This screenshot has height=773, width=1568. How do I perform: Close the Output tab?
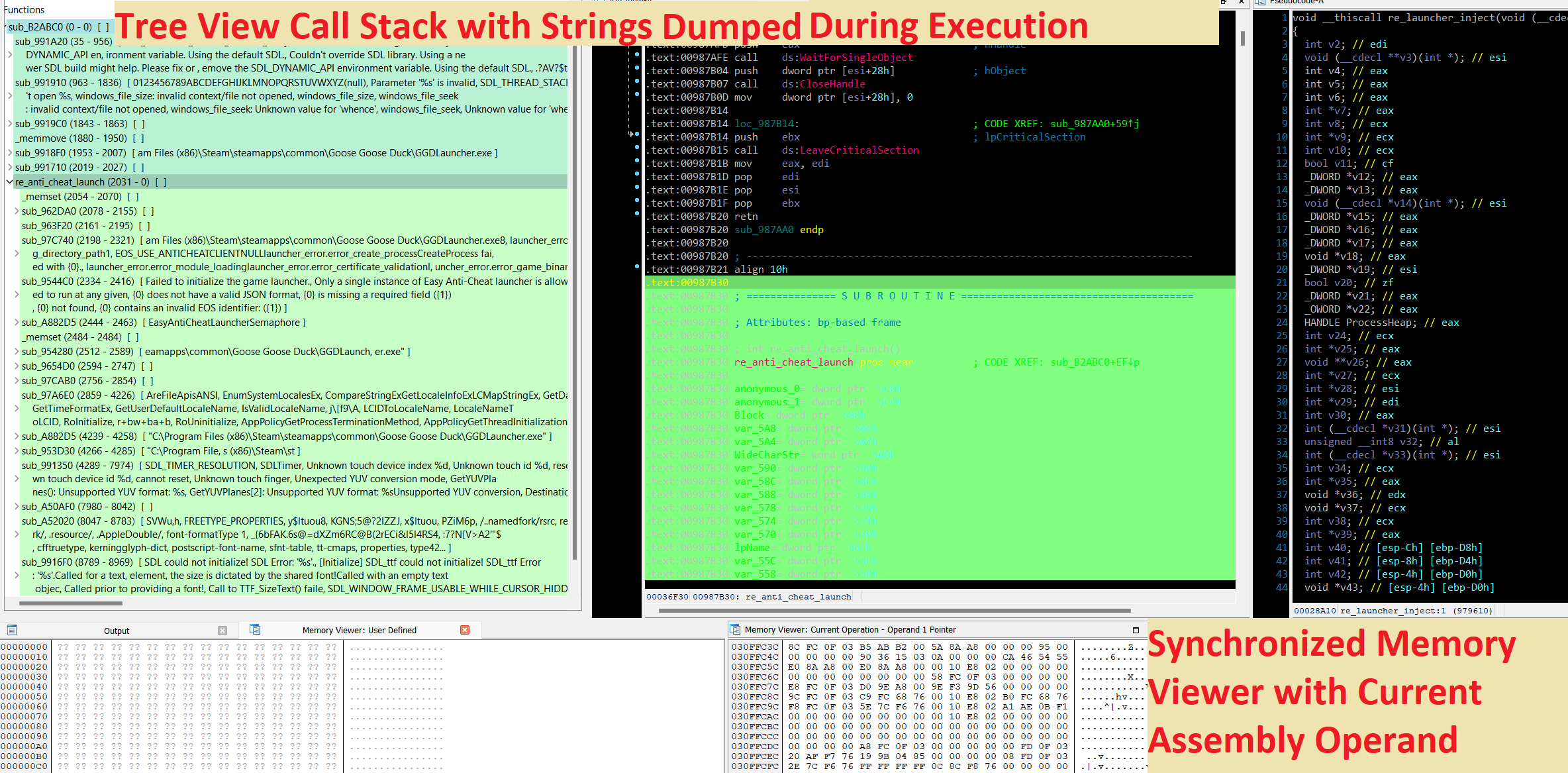coord(222,631)
